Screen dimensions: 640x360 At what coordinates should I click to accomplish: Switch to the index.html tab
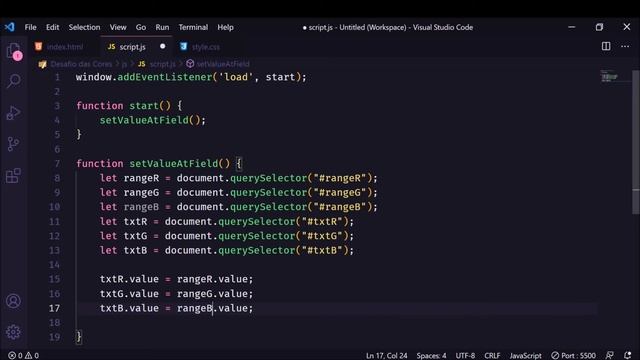(64, 47)
